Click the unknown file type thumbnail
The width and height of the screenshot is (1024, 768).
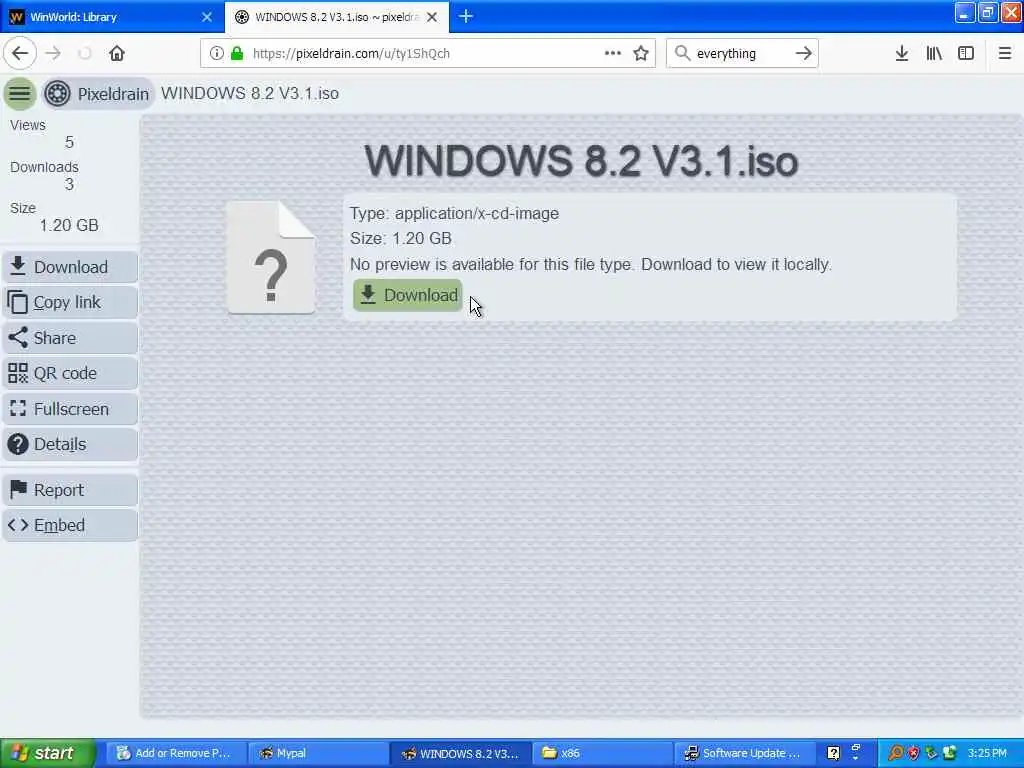271,257
